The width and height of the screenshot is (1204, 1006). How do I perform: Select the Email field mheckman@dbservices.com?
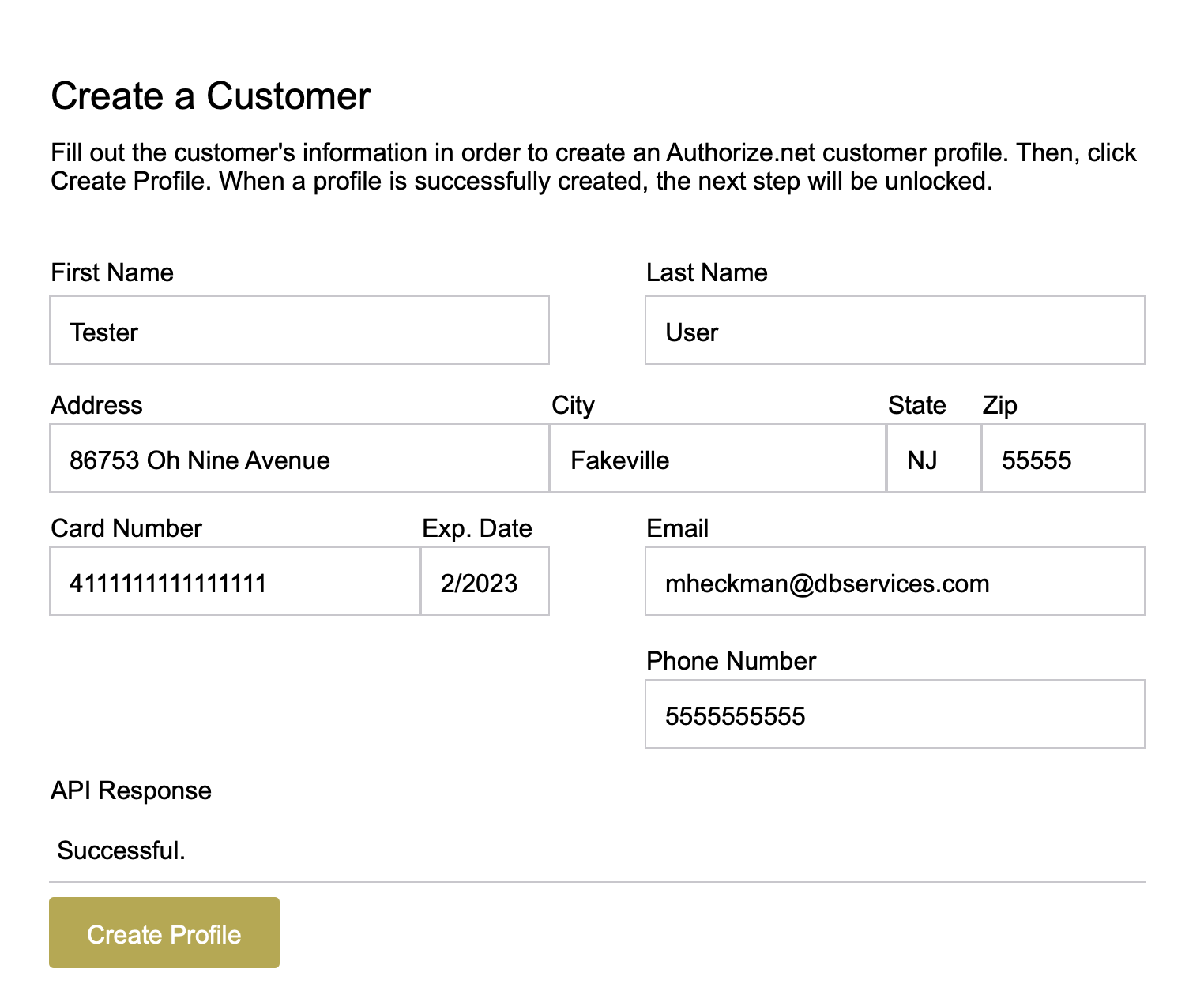[895, 581]
